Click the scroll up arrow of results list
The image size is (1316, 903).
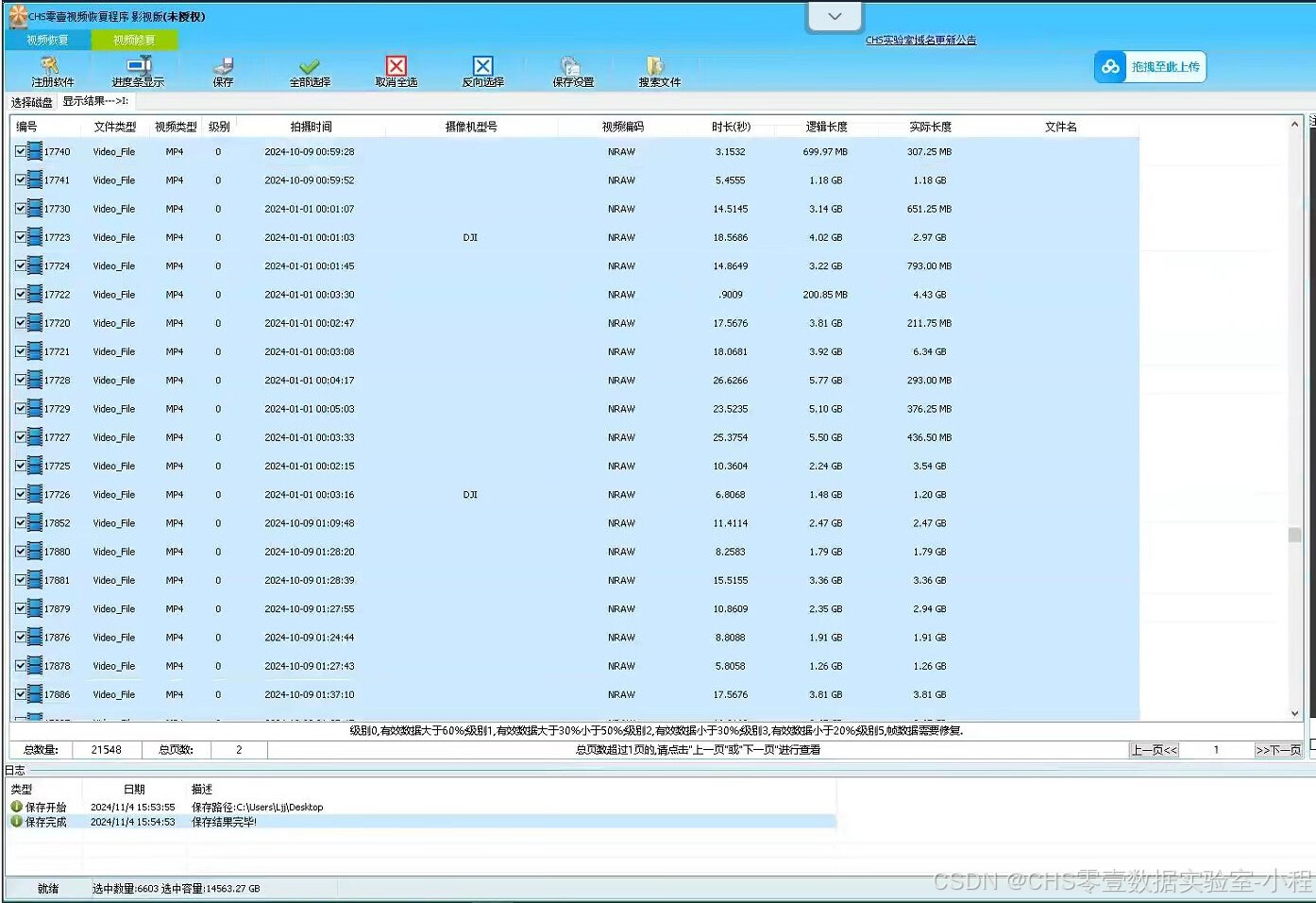pyautogui.click(x=1294, y=124)
